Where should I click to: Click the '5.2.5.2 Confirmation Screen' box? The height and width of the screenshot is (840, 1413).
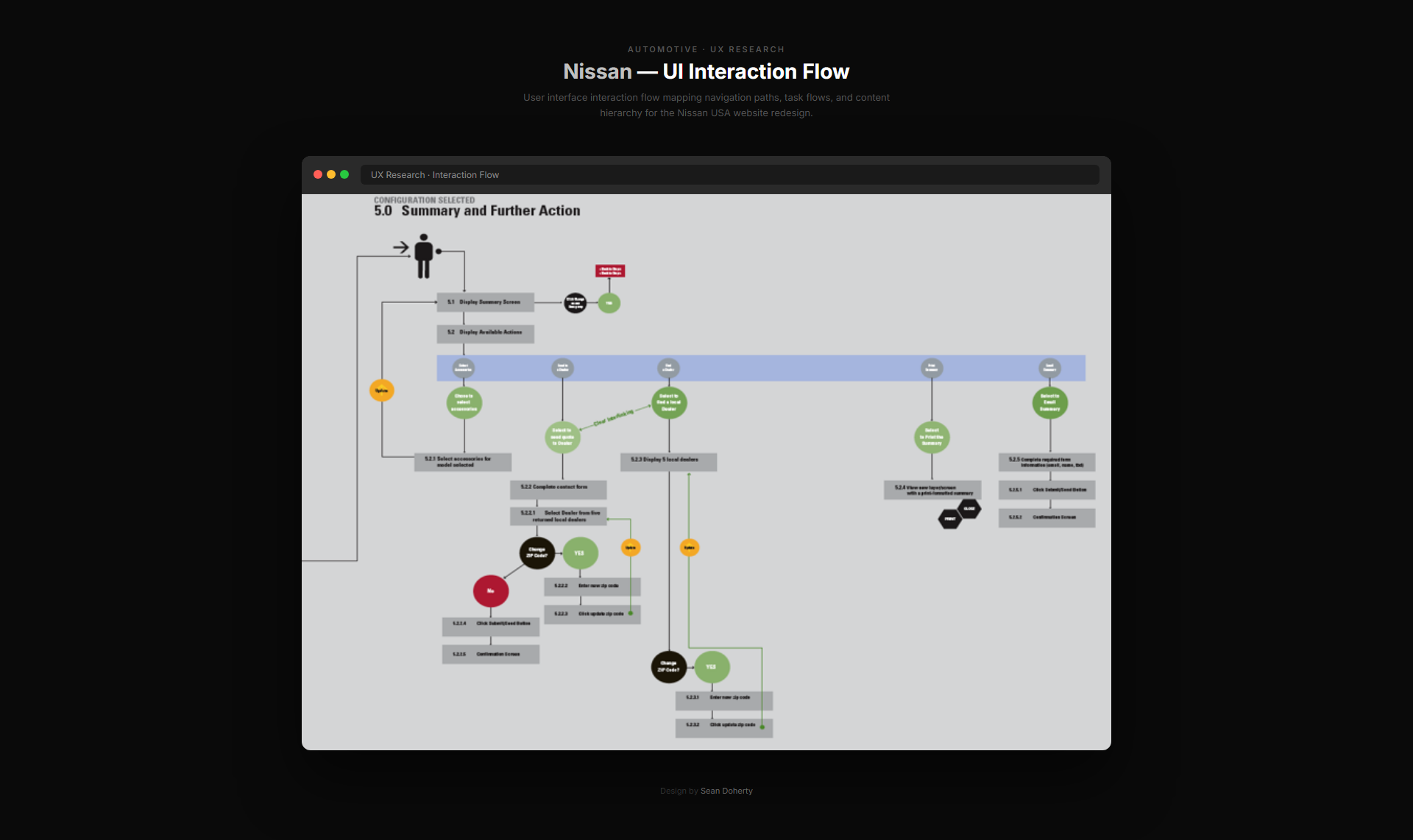click(x=1047, y=518)
